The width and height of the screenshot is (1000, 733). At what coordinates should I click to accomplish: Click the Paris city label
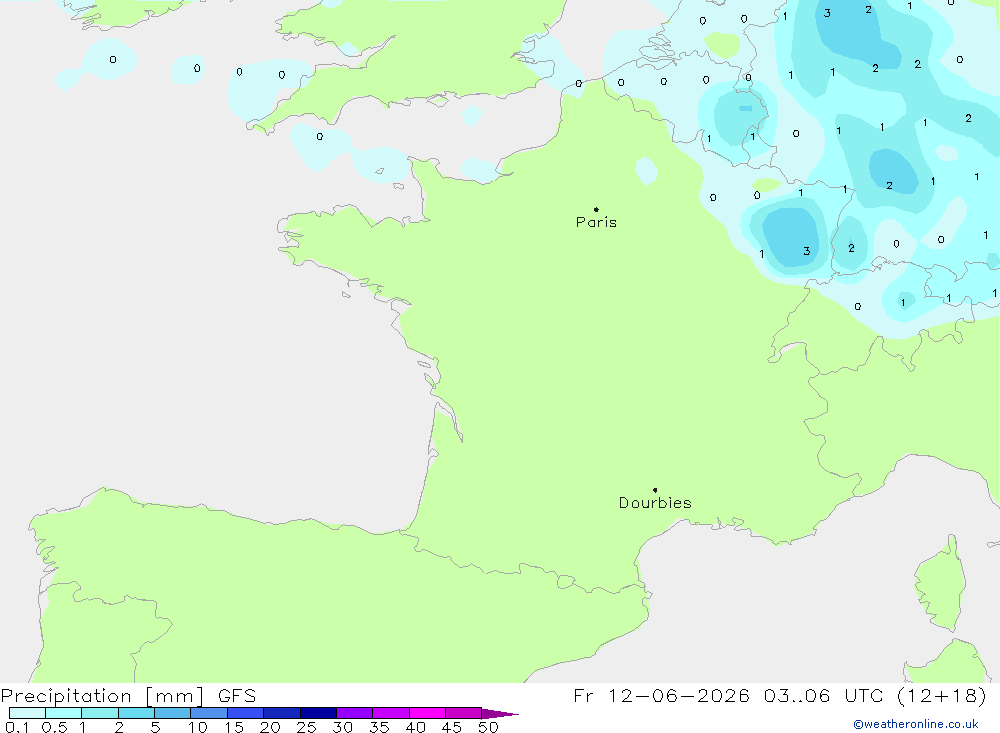tap(596, 222)
